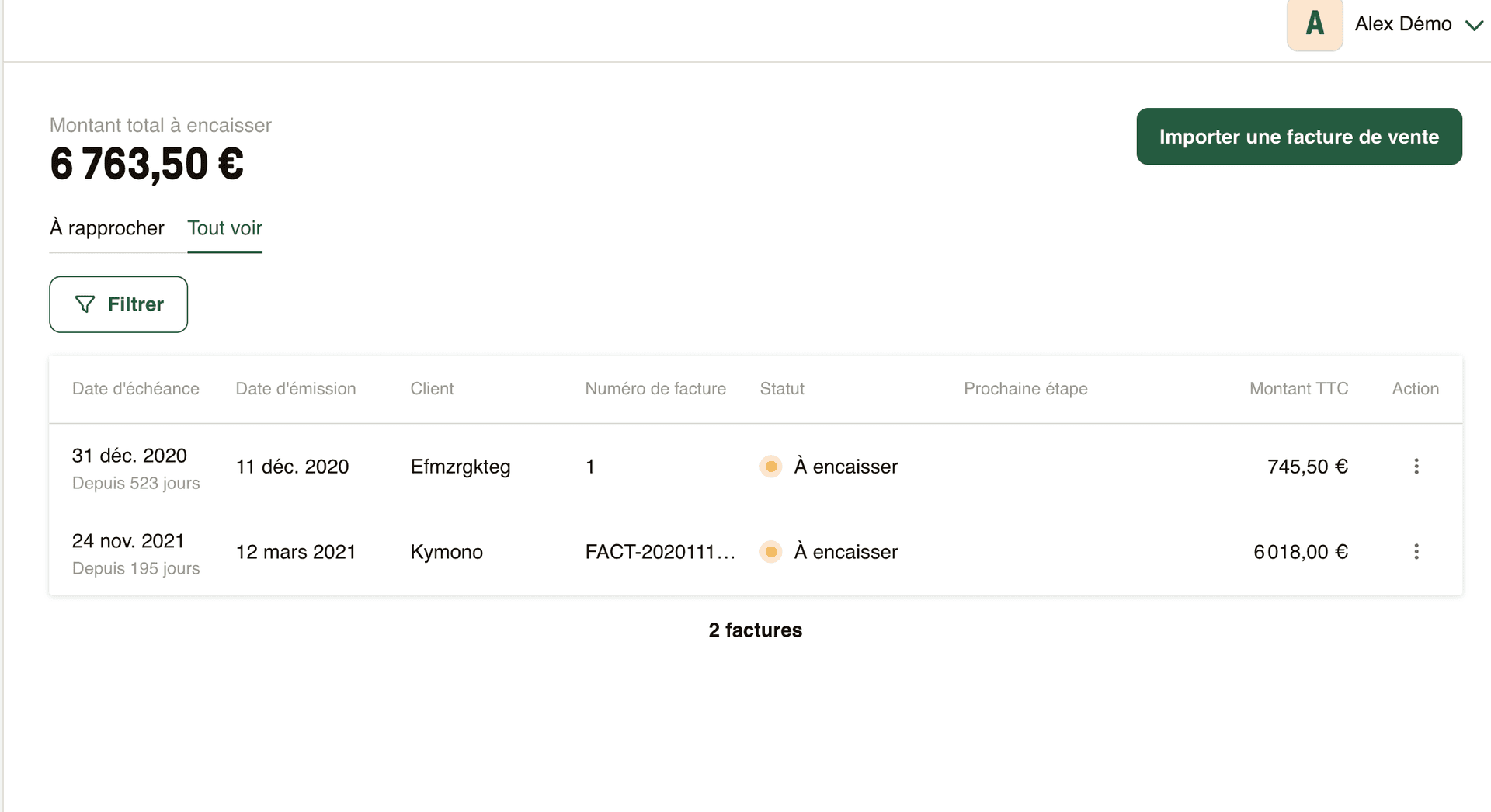This screenshot has height=812, width=1491.
Task: Select the Efmzrgkteg client row
Action: pyautogui.click(x=461, y=467)
